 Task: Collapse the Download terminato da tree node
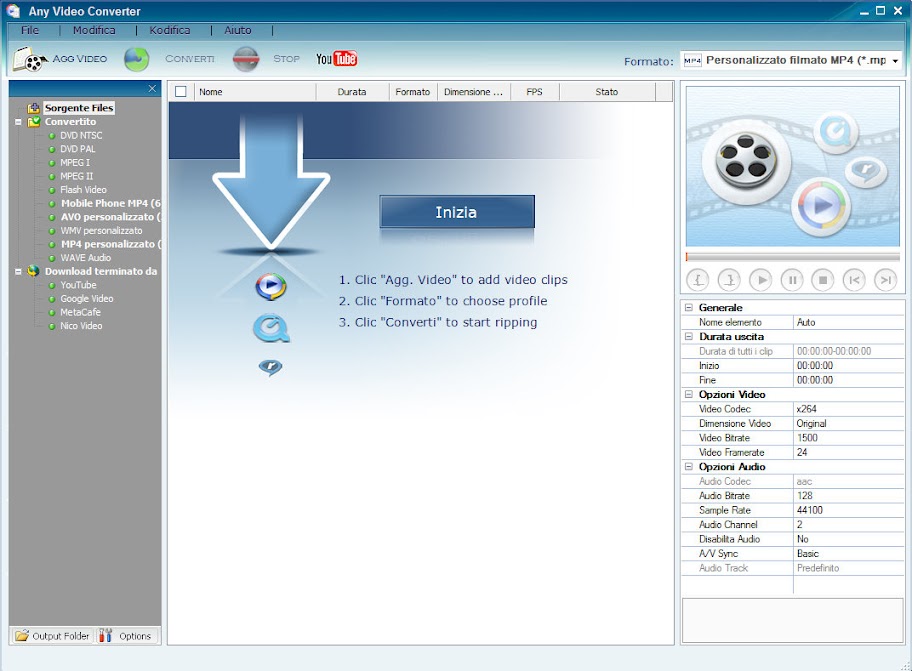click(x=18, y=272)
